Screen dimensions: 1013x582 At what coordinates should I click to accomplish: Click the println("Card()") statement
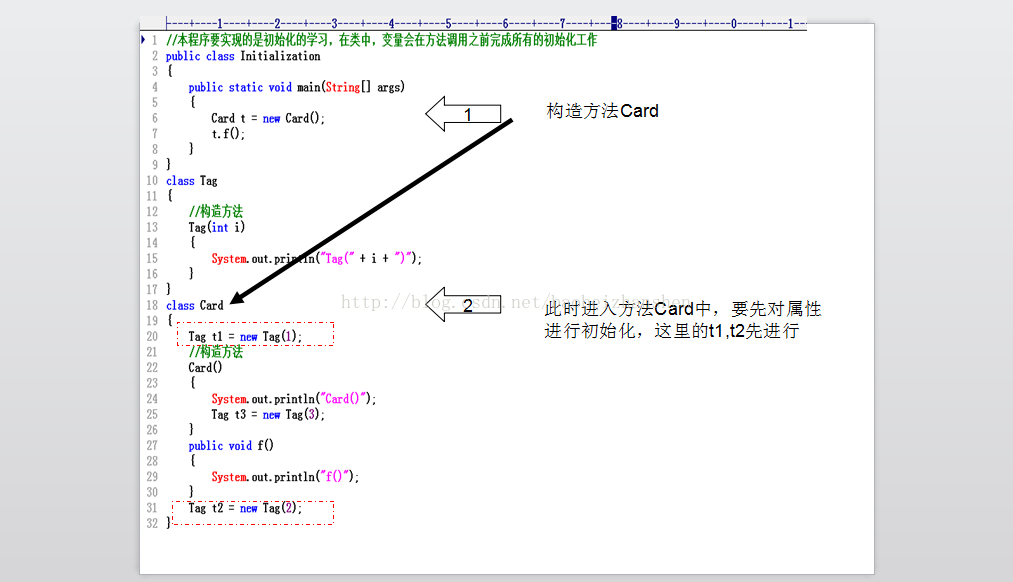pos(294,399)
